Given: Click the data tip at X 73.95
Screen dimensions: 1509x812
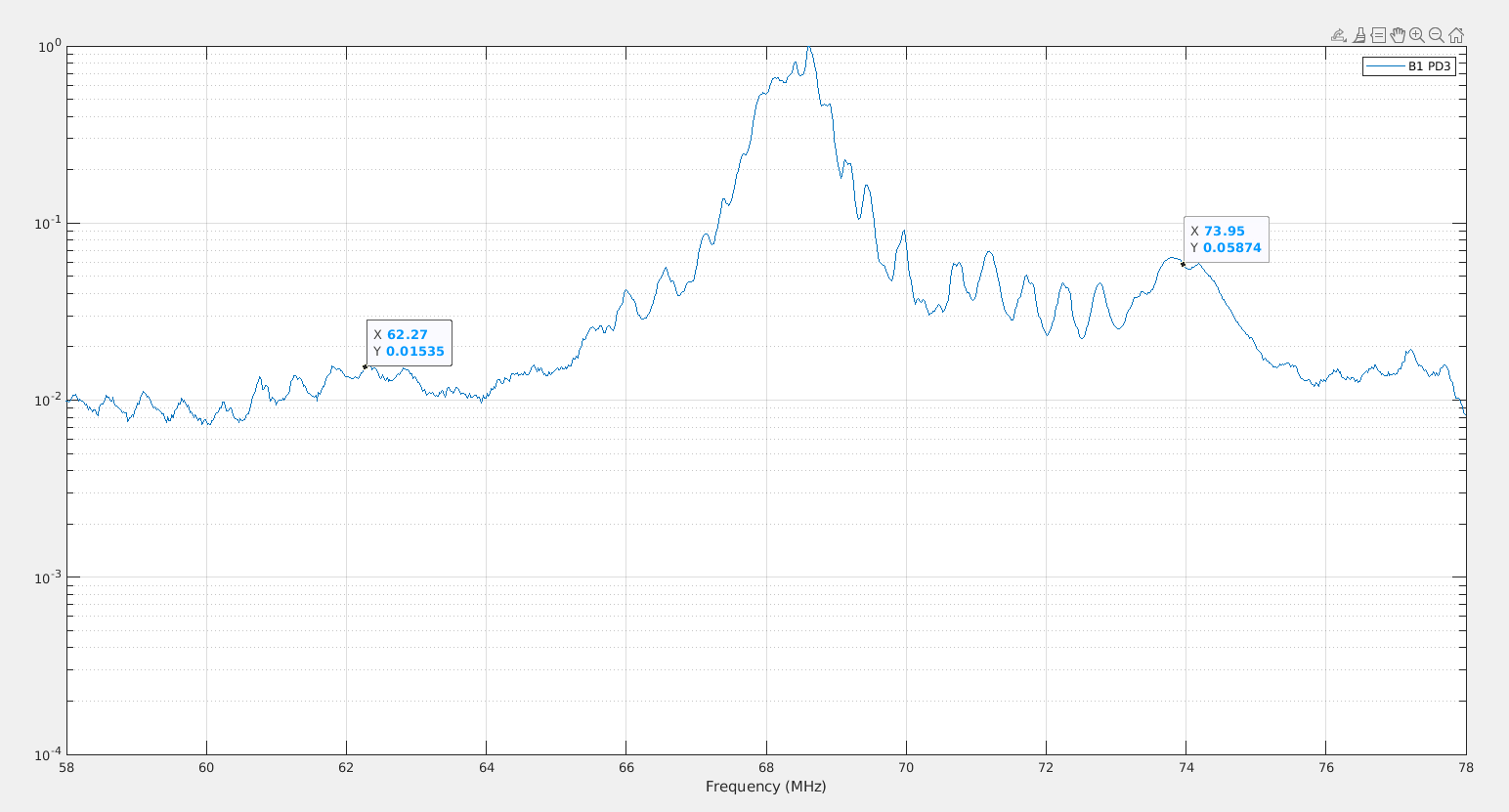Looking at the screenshot, I should [1227, 239].
